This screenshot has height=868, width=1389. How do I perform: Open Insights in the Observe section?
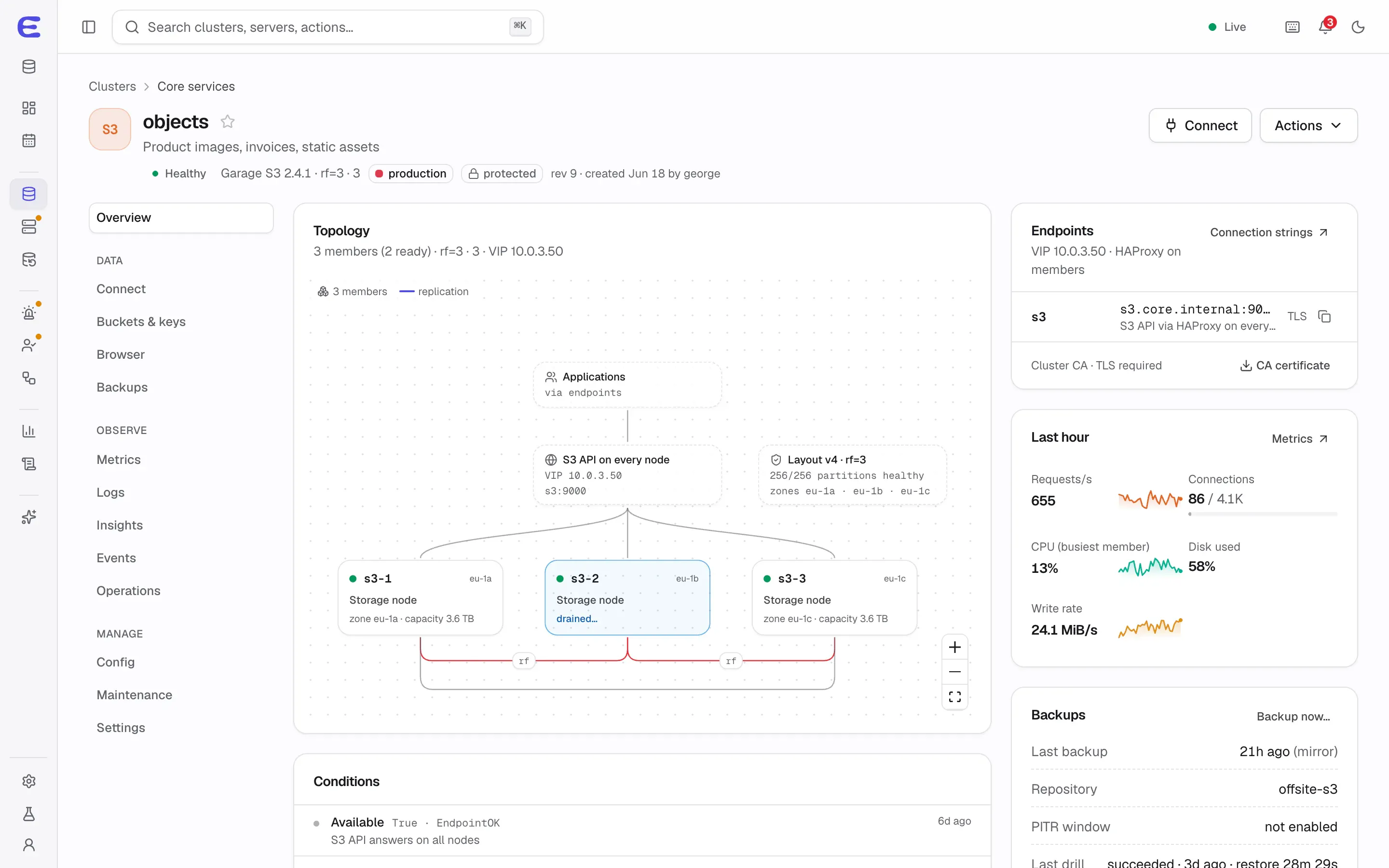[x=120, y=525]
